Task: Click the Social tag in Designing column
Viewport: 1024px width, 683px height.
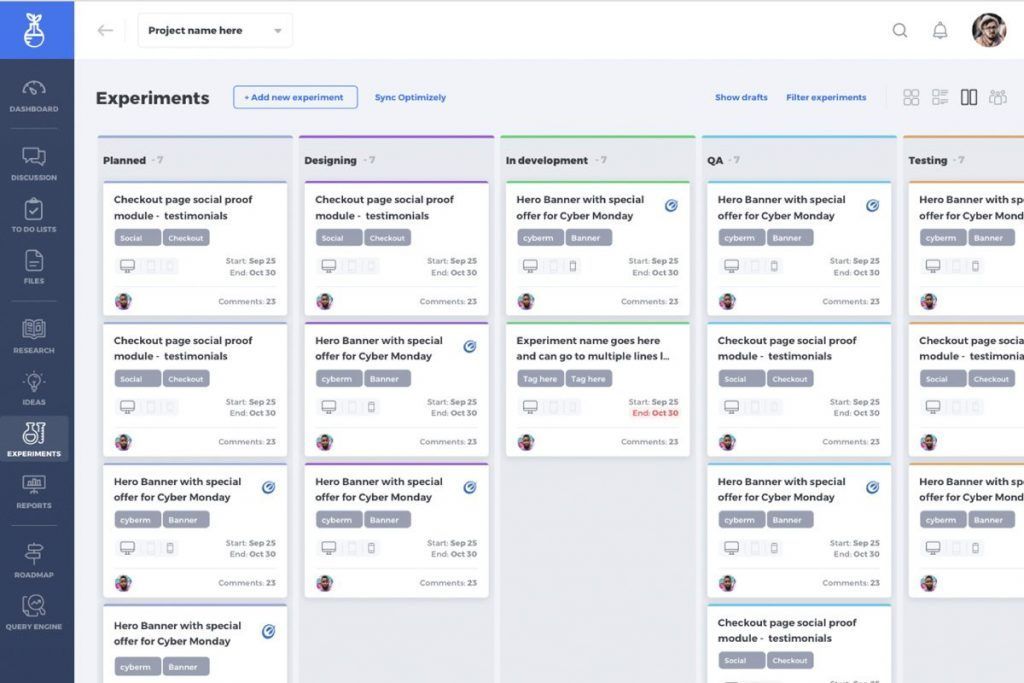Action: point(339,238)
